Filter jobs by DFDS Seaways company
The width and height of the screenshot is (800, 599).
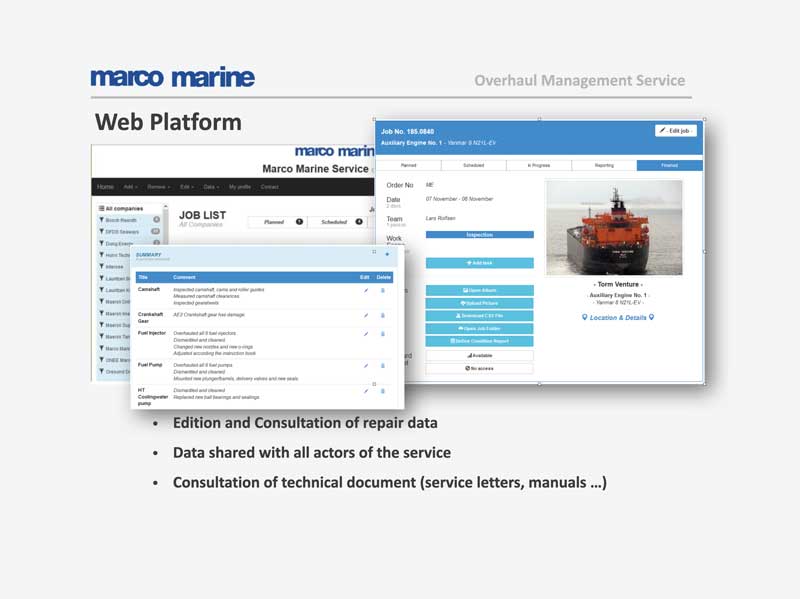tap(122, 232)
